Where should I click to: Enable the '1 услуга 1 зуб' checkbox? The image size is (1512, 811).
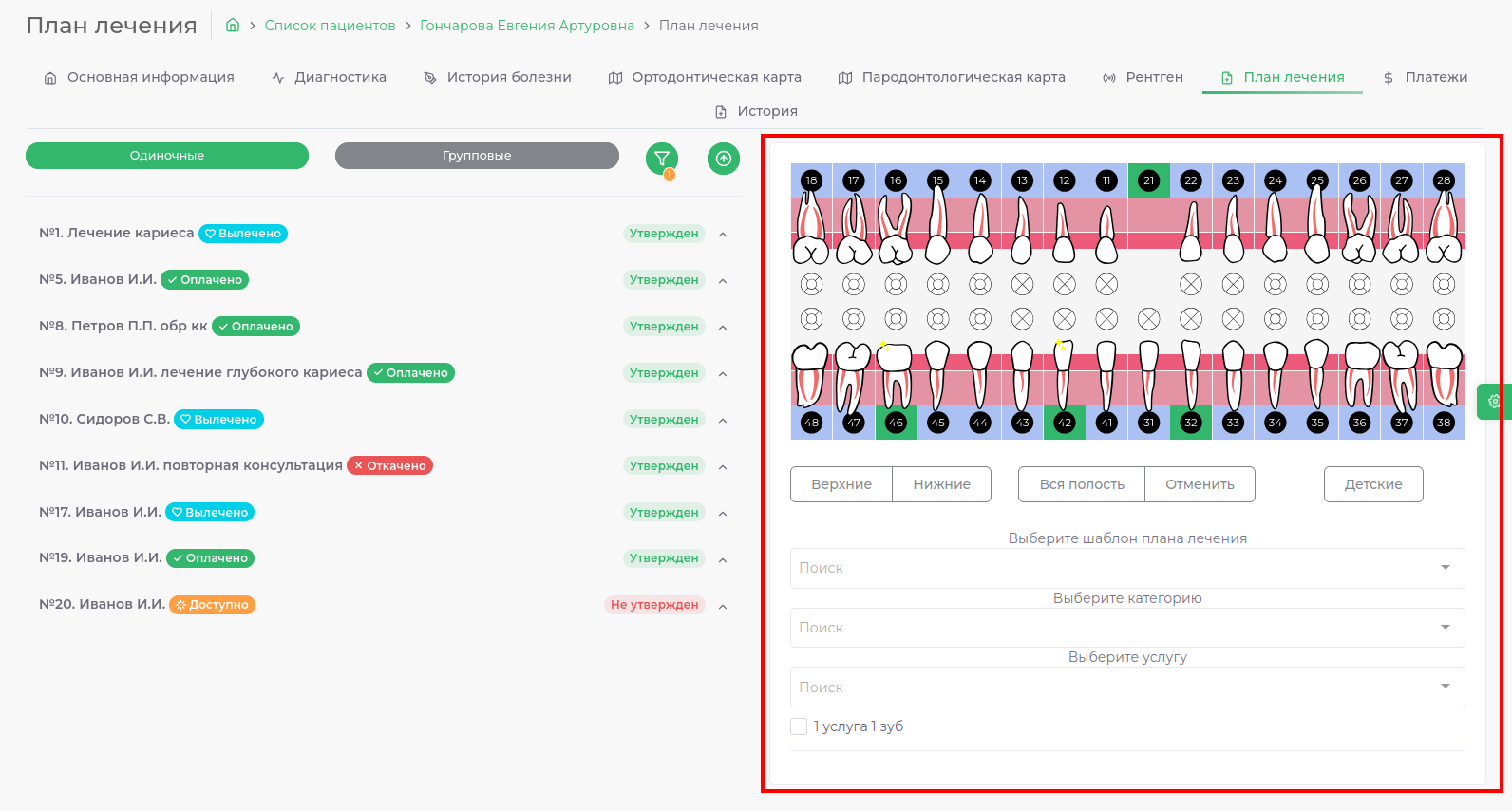pyautogui.click(x=799, y=726)
